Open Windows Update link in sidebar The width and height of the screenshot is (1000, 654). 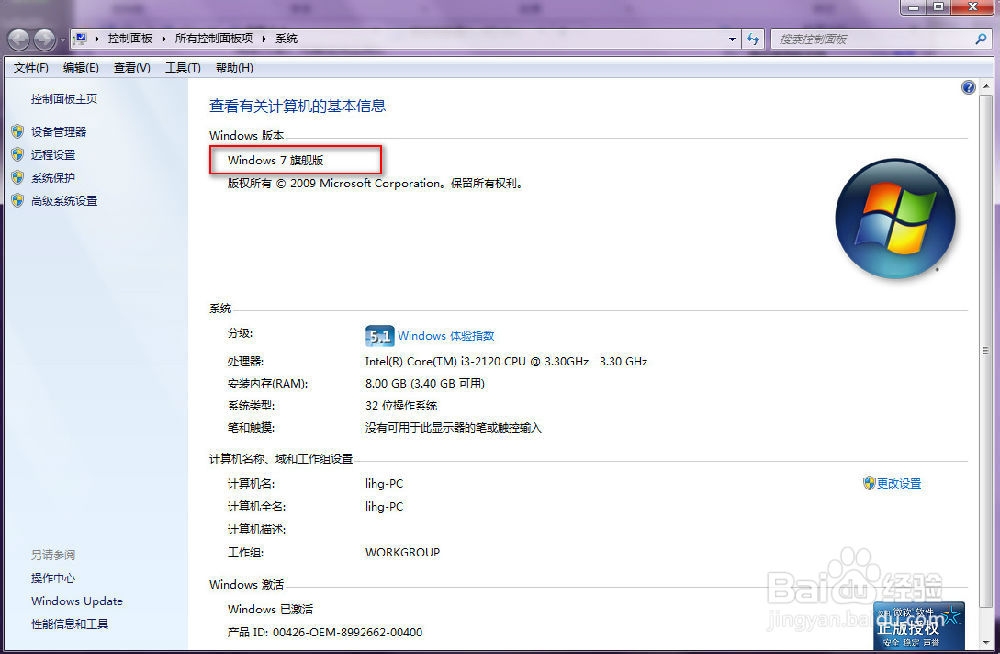(x=77, y=601)
